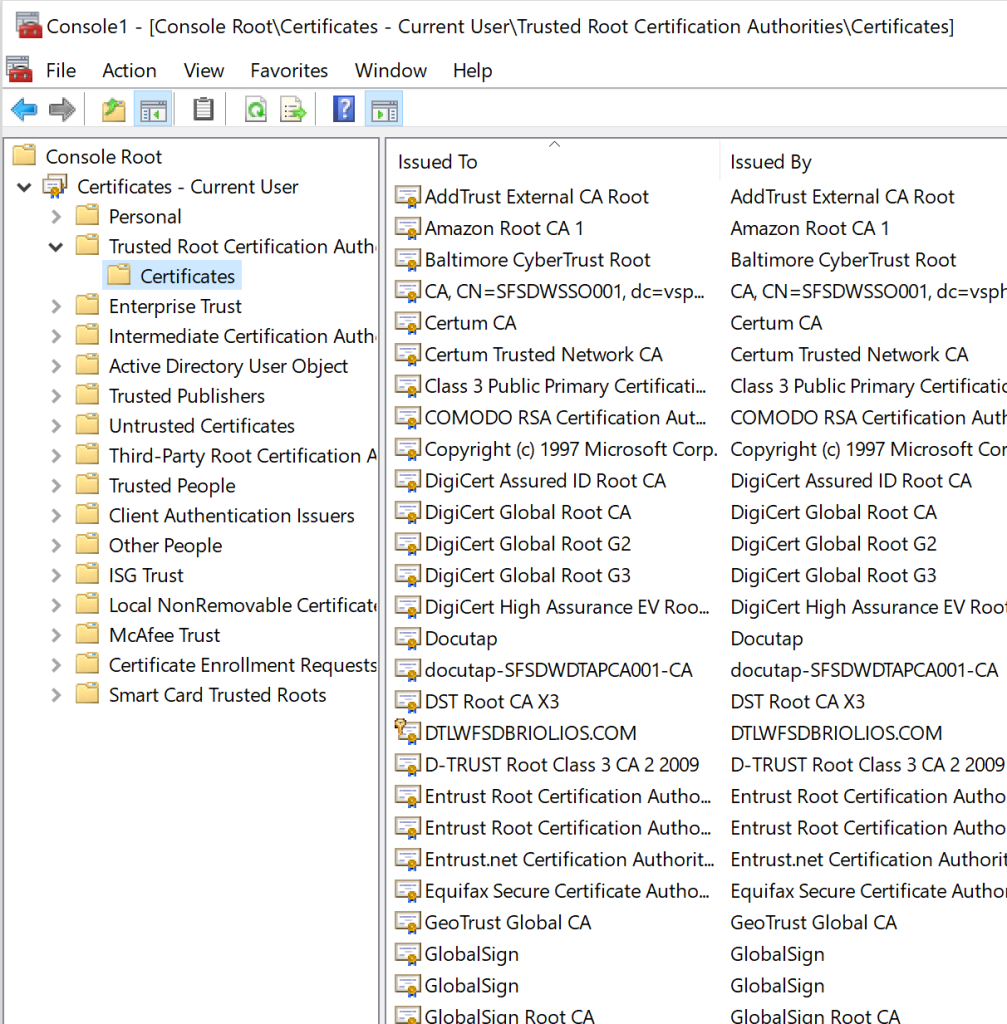Screen dimensions: 1007x1024
Task: Click the Up one level folder icon
Action: pos(114,110)
